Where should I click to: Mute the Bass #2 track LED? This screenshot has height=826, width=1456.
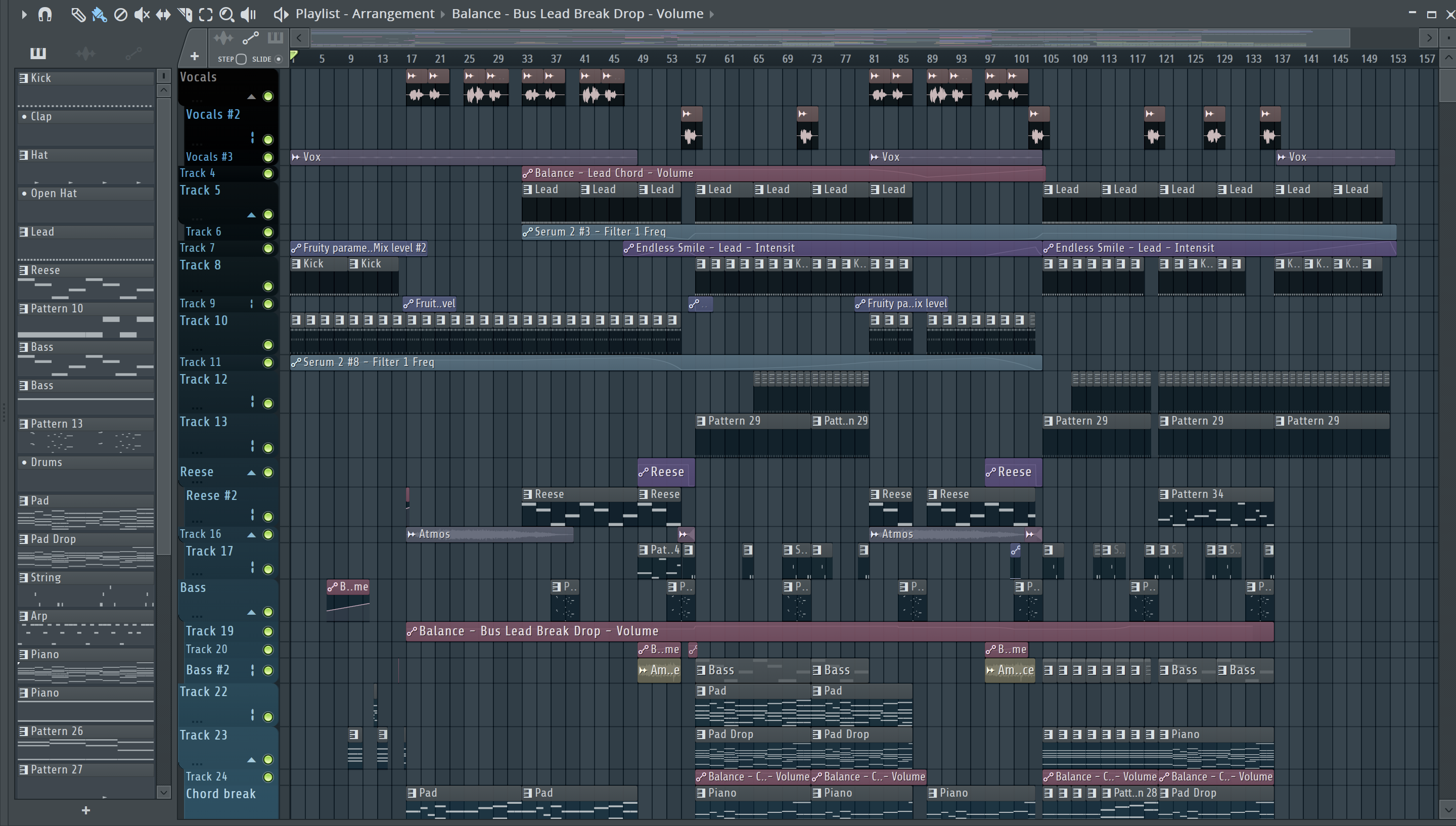click(268, 671)
